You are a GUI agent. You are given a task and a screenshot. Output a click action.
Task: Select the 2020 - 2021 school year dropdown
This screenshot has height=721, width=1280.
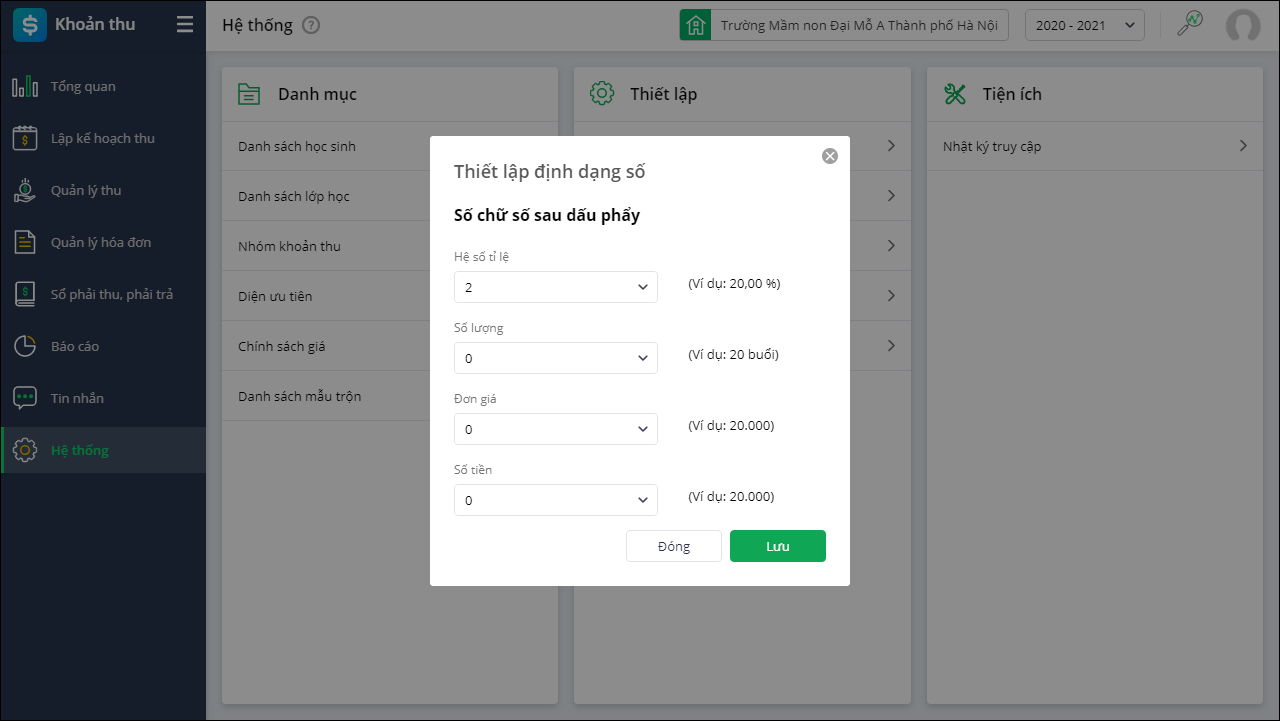pos(1084,26)
